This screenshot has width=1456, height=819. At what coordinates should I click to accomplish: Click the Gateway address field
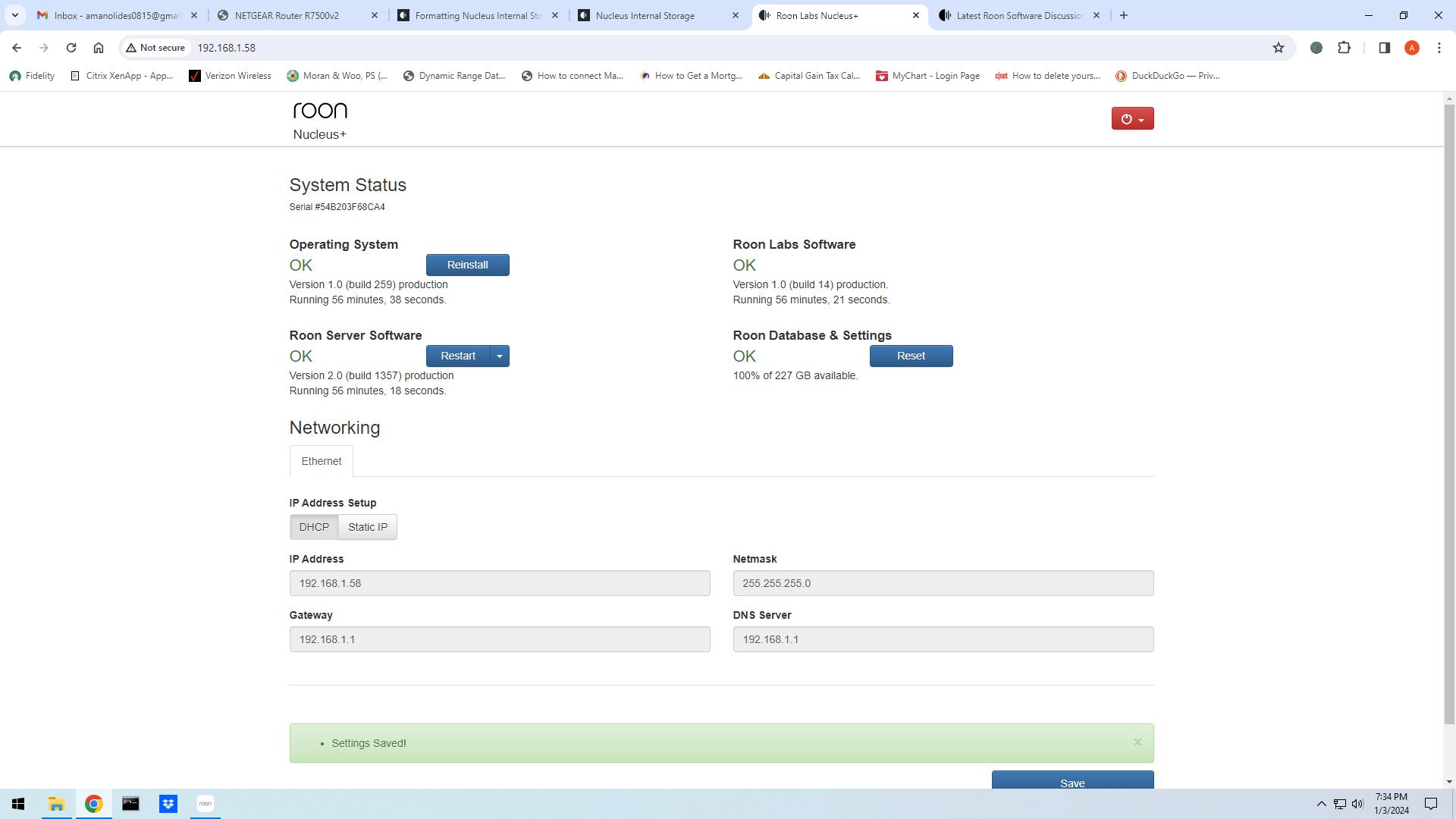500,639
